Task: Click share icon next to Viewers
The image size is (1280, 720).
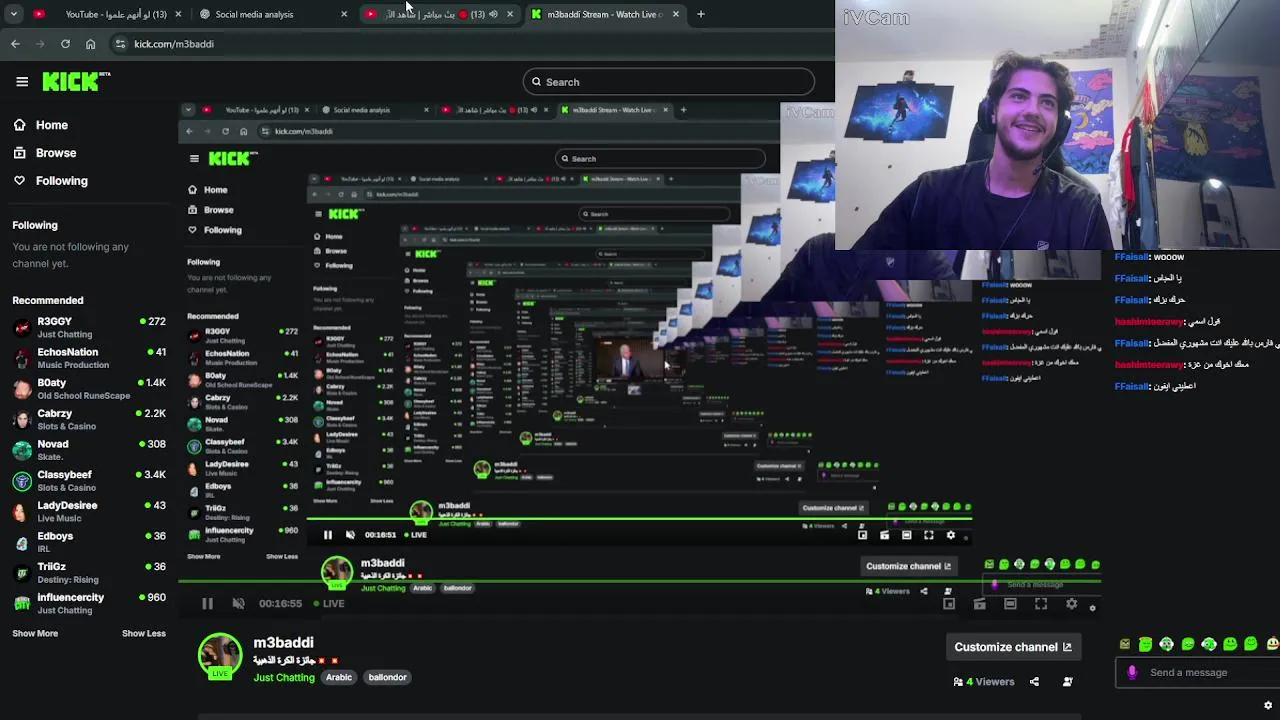Action: pyautogui.click(x=1034, y=682)
